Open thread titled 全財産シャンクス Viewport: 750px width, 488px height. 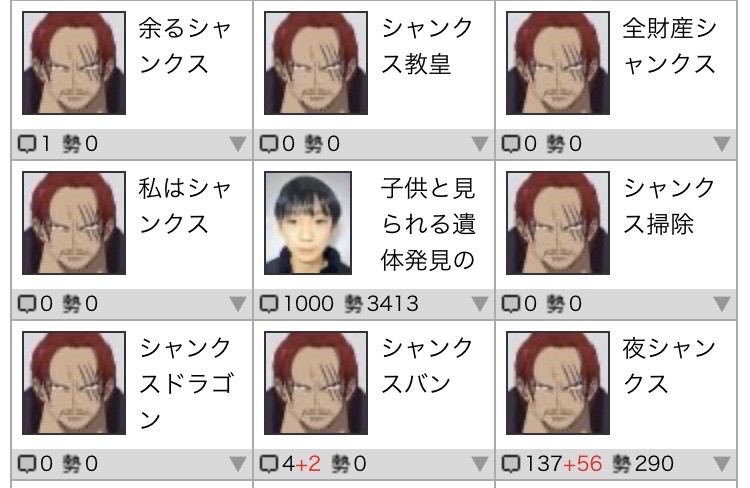[x=670, y=46]
